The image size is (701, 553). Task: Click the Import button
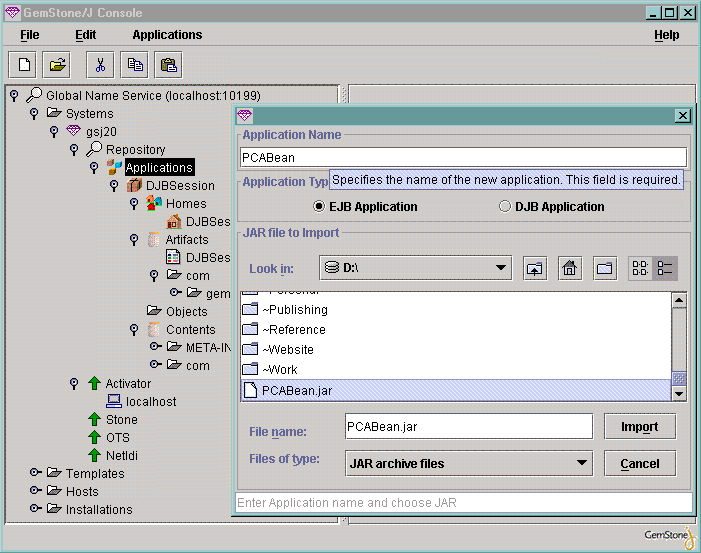pyautogui.click(x=640, y=427)
